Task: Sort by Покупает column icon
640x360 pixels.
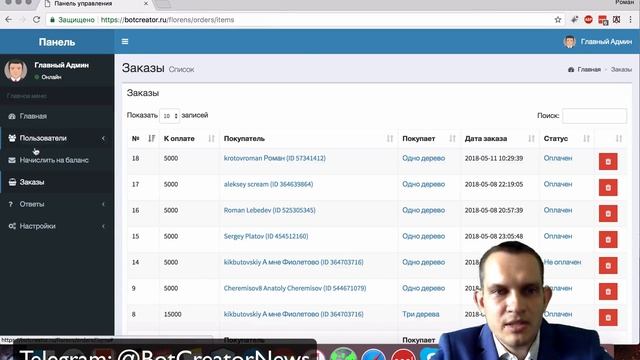Action: click(x=452, y=139)
